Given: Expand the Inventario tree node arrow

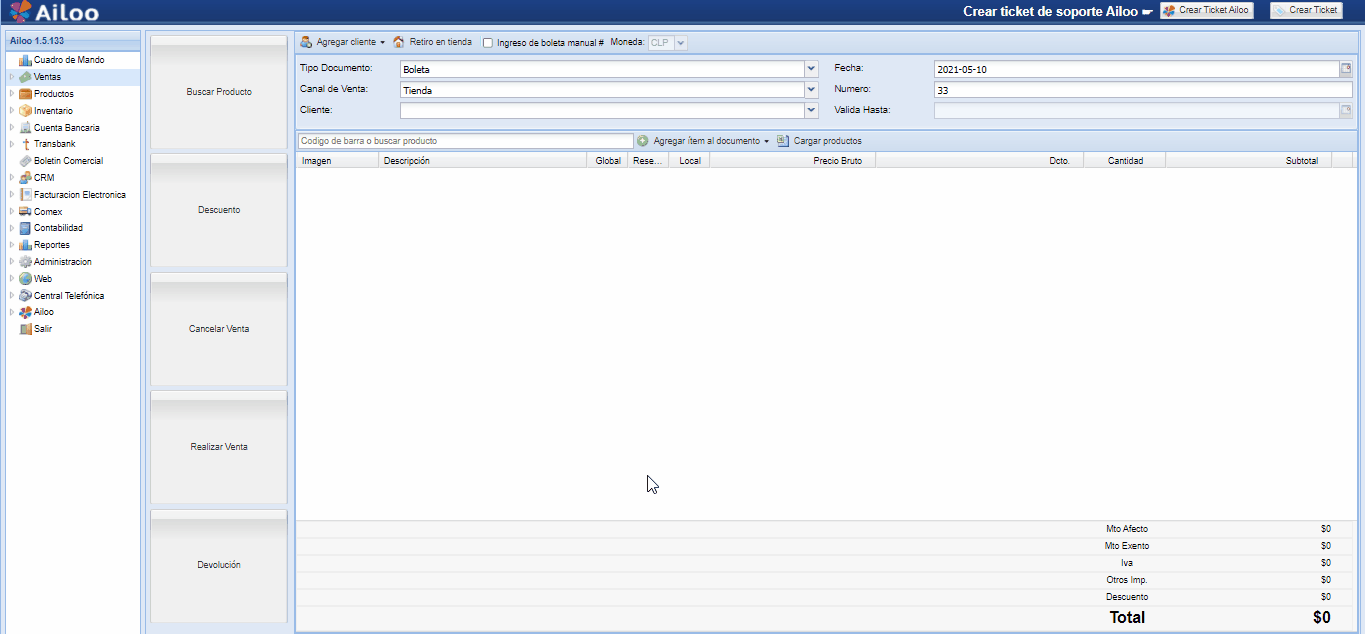Looking at the screenshot, I should click(x=12, y=111).
